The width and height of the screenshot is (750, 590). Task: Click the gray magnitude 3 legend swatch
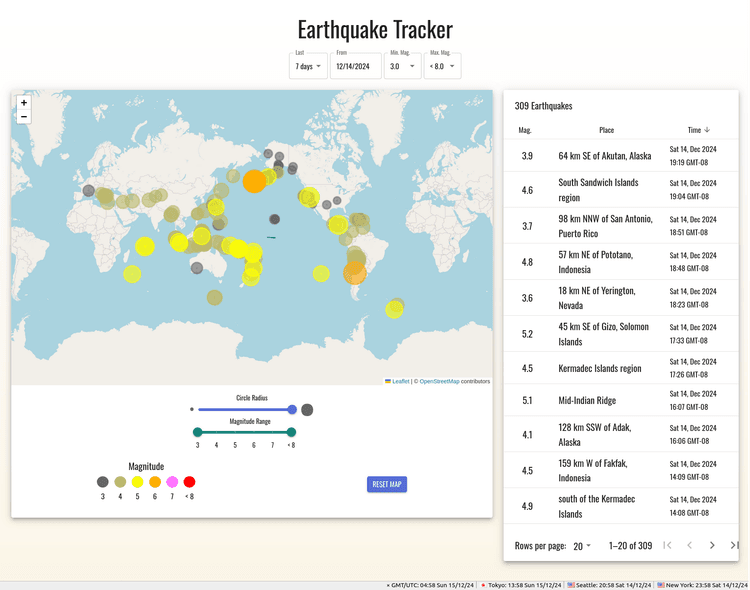(102, 482)
